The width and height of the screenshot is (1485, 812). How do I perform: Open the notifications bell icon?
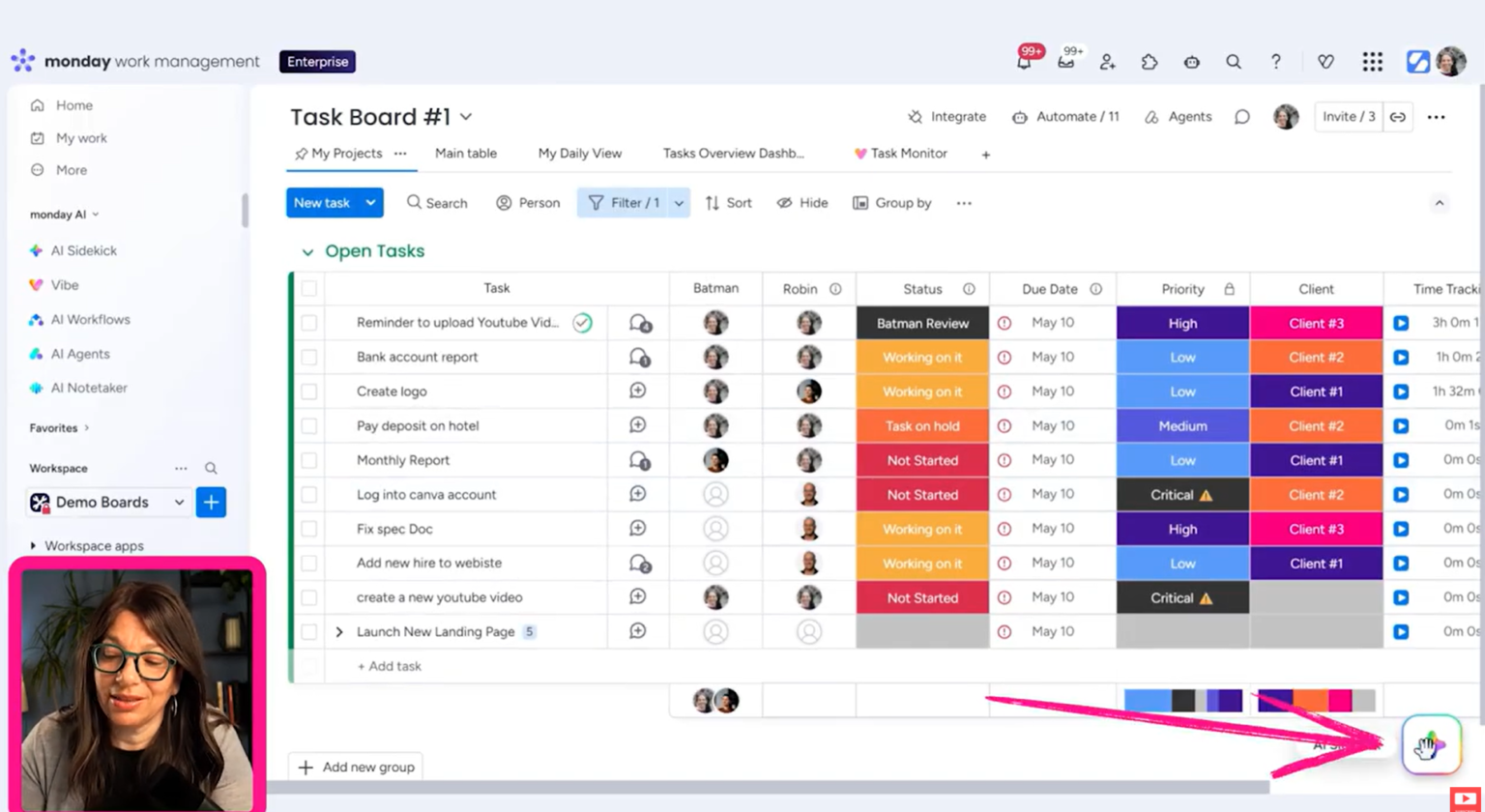(1024, 62)
